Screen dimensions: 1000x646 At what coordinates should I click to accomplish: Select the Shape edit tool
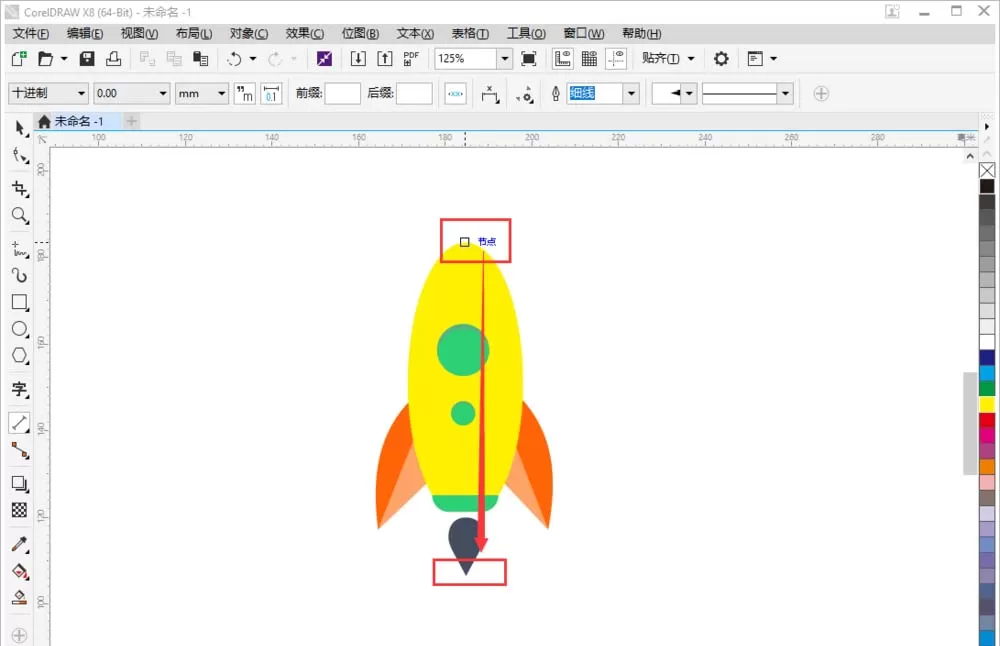pyautogui.click(x=20, y=156)
